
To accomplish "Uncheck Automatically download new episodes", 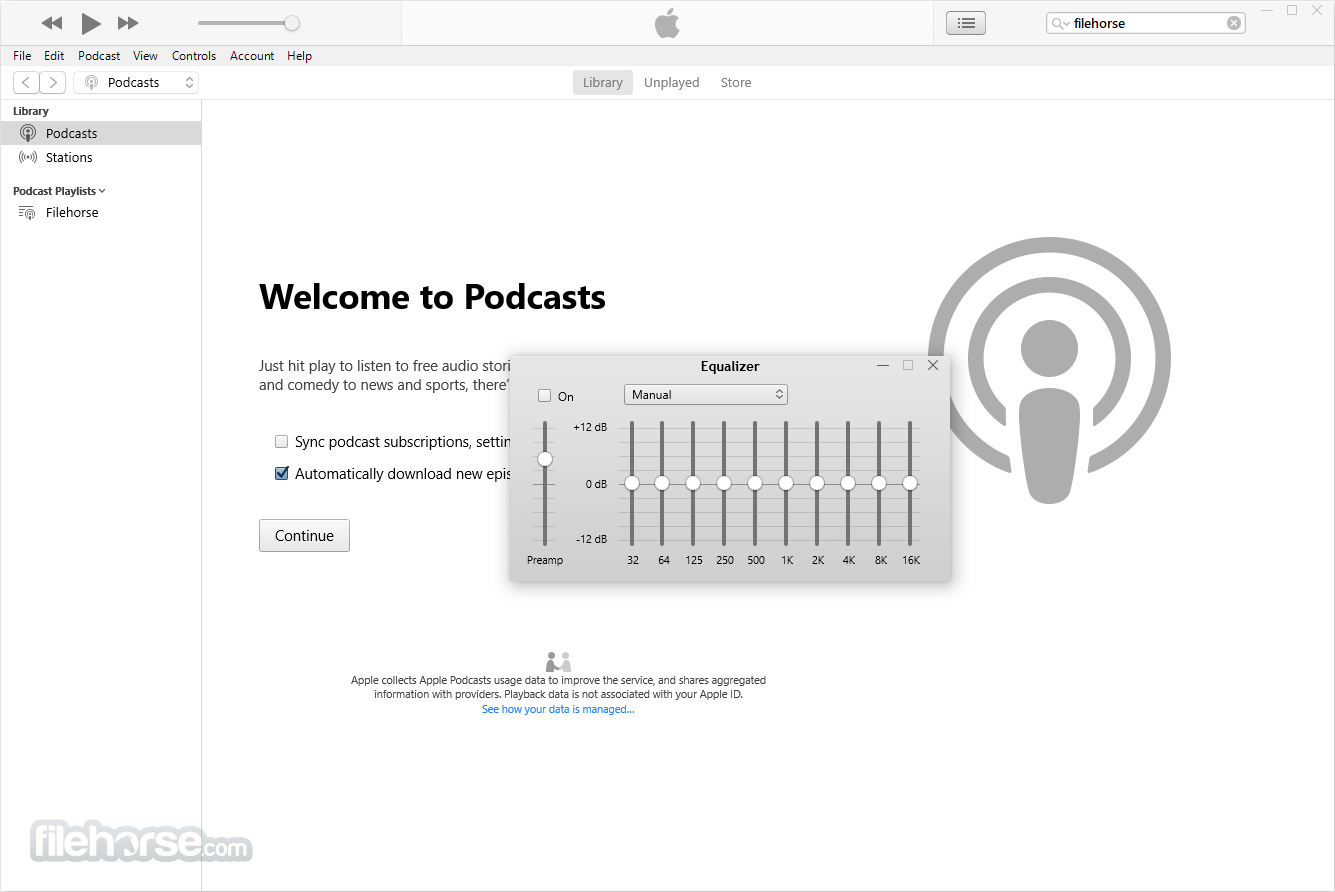I will [x=282, y=473].
